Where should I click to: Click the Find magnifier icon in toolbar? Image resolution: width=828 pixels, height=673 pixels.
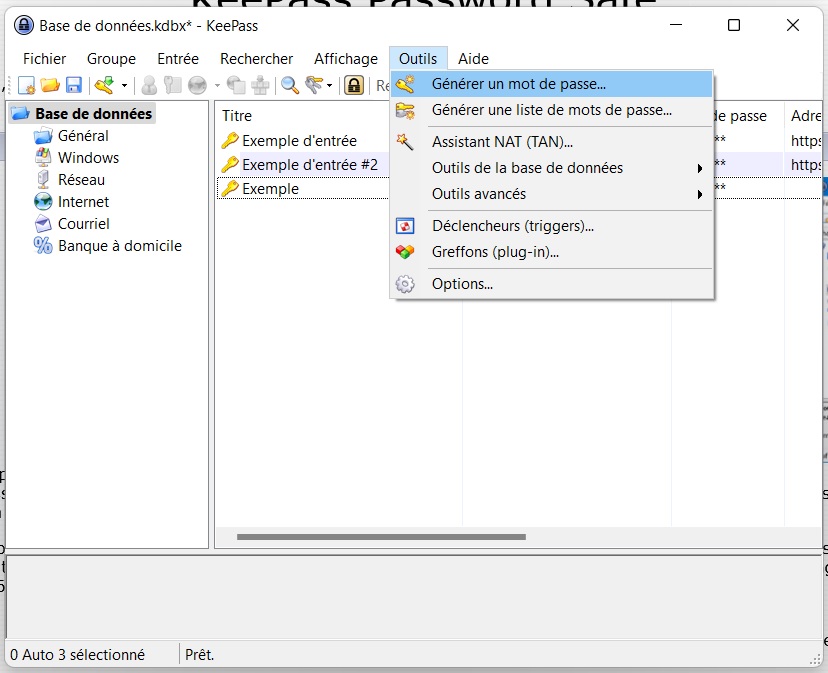coord(290,86)
